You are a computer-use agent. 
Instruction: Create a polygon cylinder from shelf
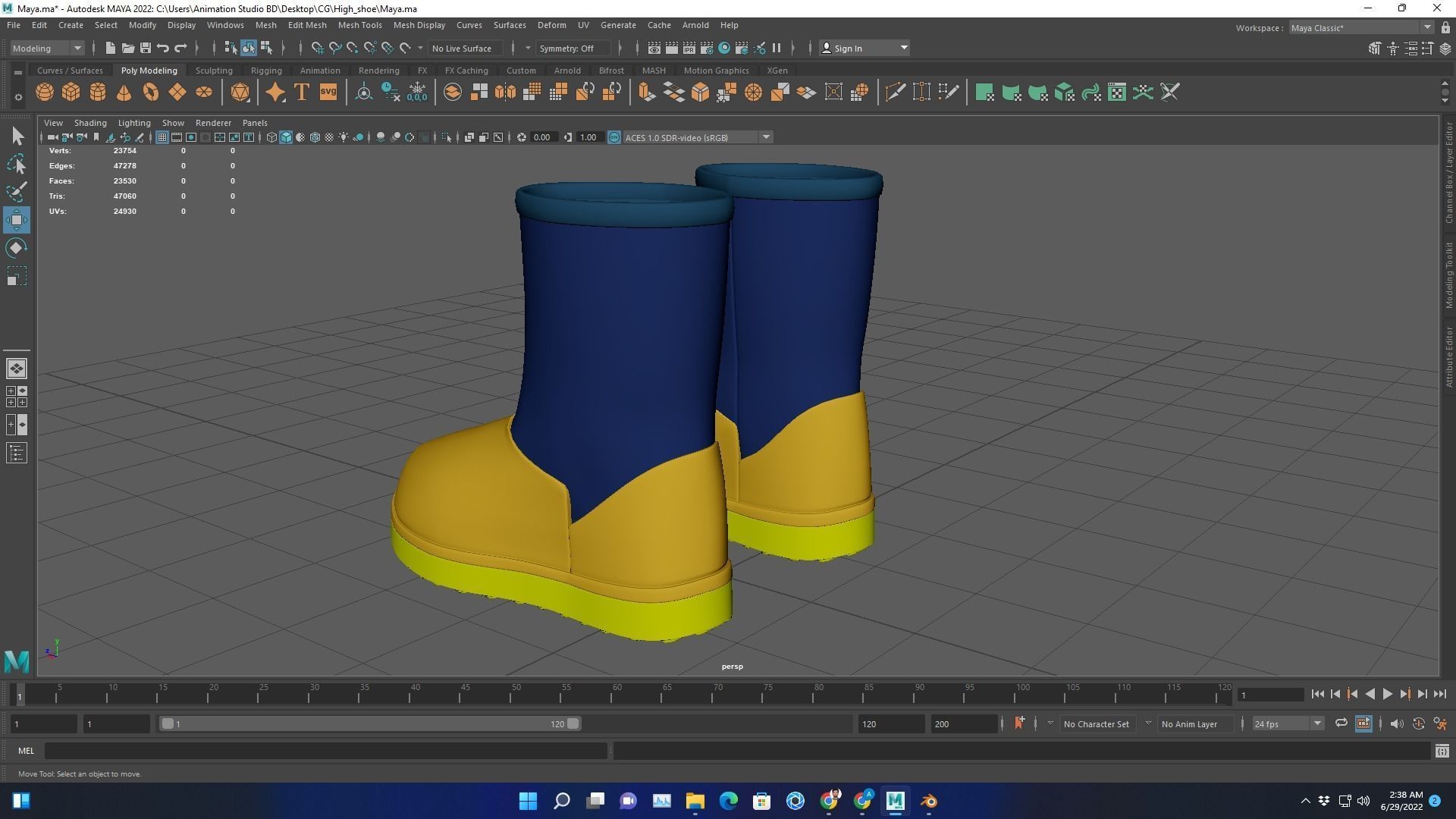[98, 93]
